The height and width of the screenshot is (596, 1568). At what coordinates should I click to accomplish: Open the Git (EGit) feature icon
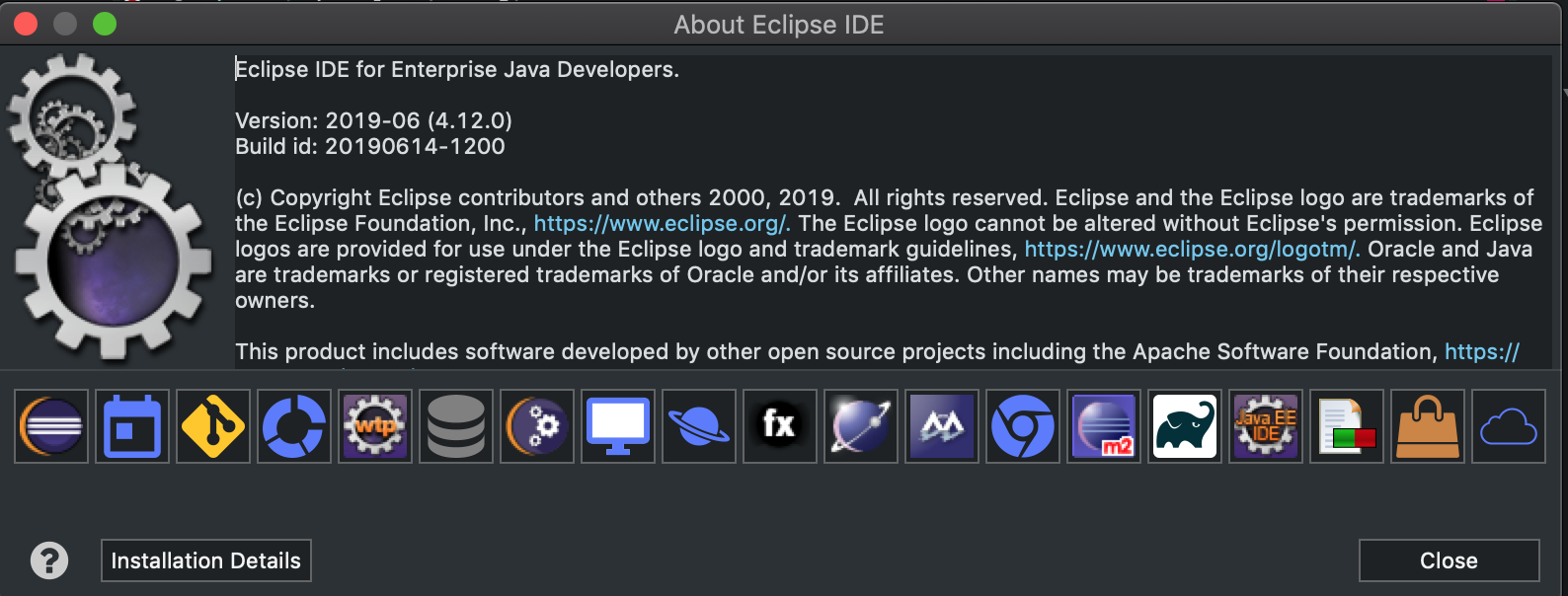pyautogui.click(x=213, y=426)
